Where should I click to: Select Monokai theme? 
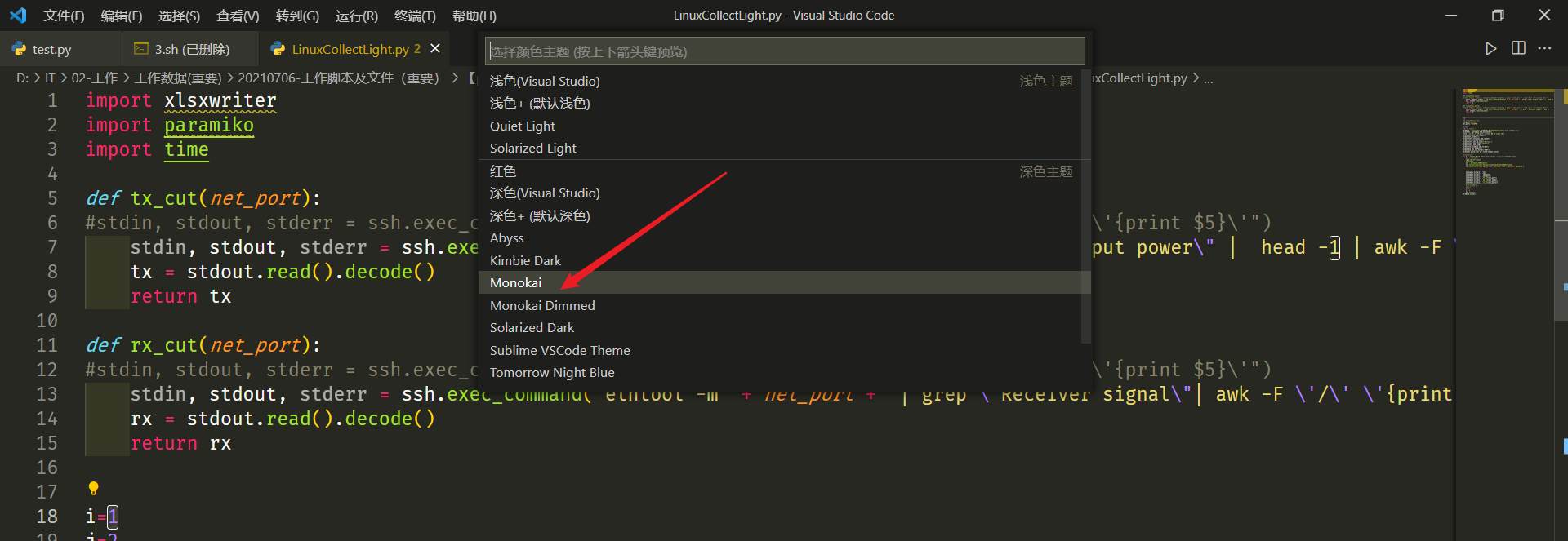point(784,282)
